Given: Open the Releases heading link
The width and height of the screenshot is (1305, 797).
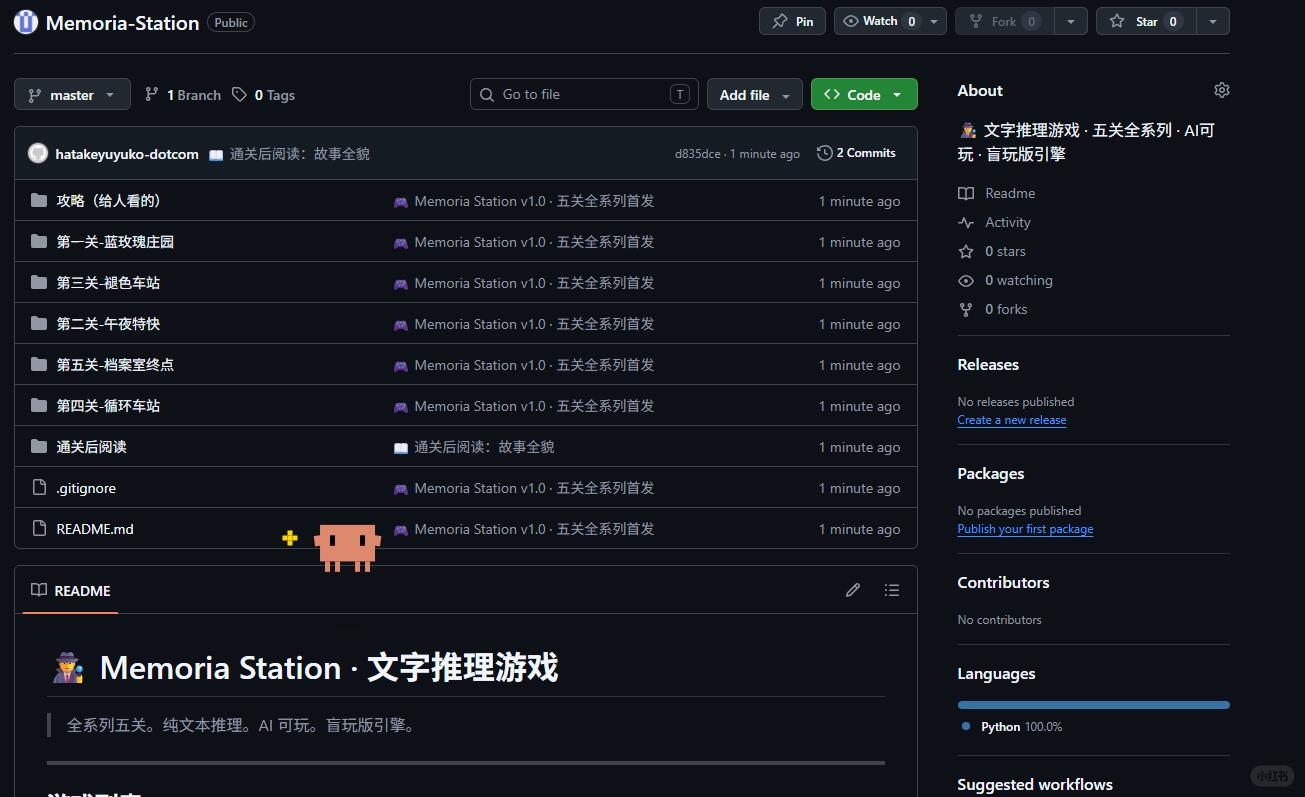Looking at the screenshot, I should [x=988, y=365].
